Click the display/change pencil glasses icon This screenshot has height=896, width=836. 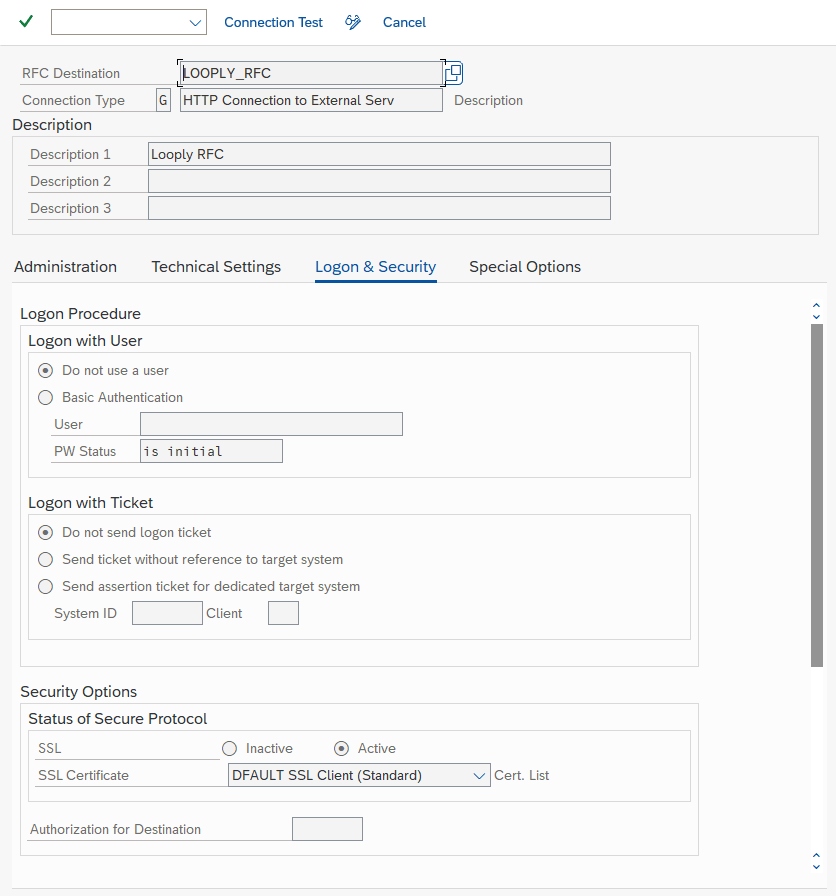pos(353,22)
